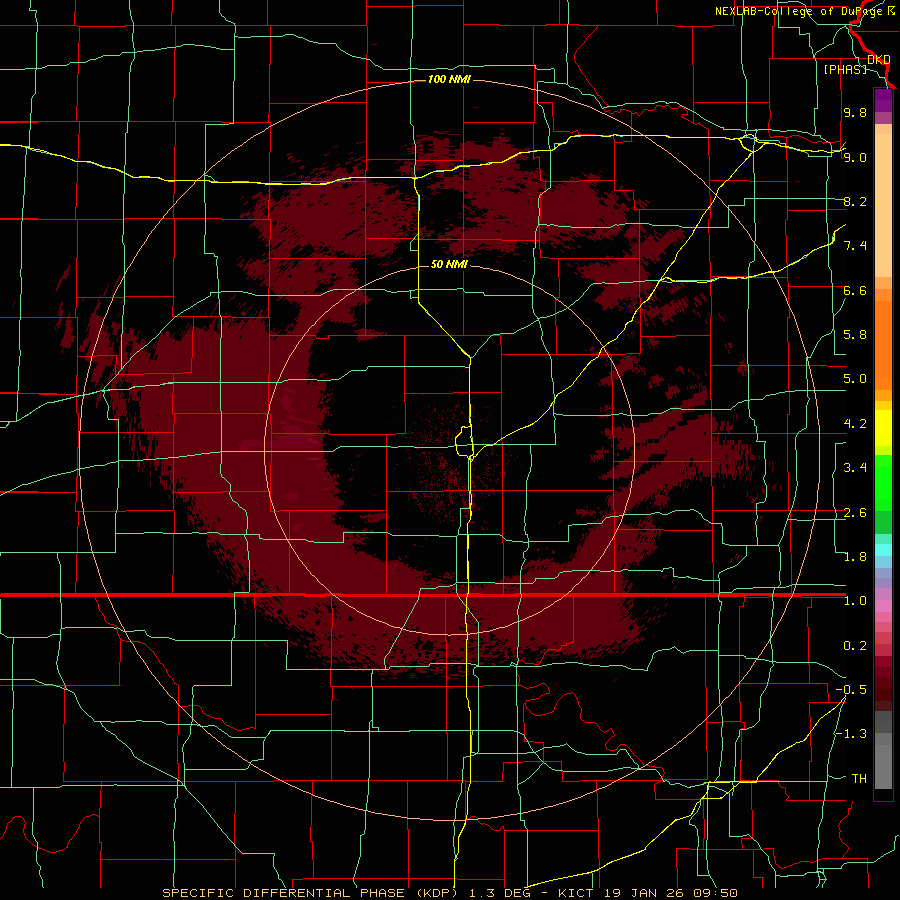Click the 2.6 value on the scale

(855, 513)
